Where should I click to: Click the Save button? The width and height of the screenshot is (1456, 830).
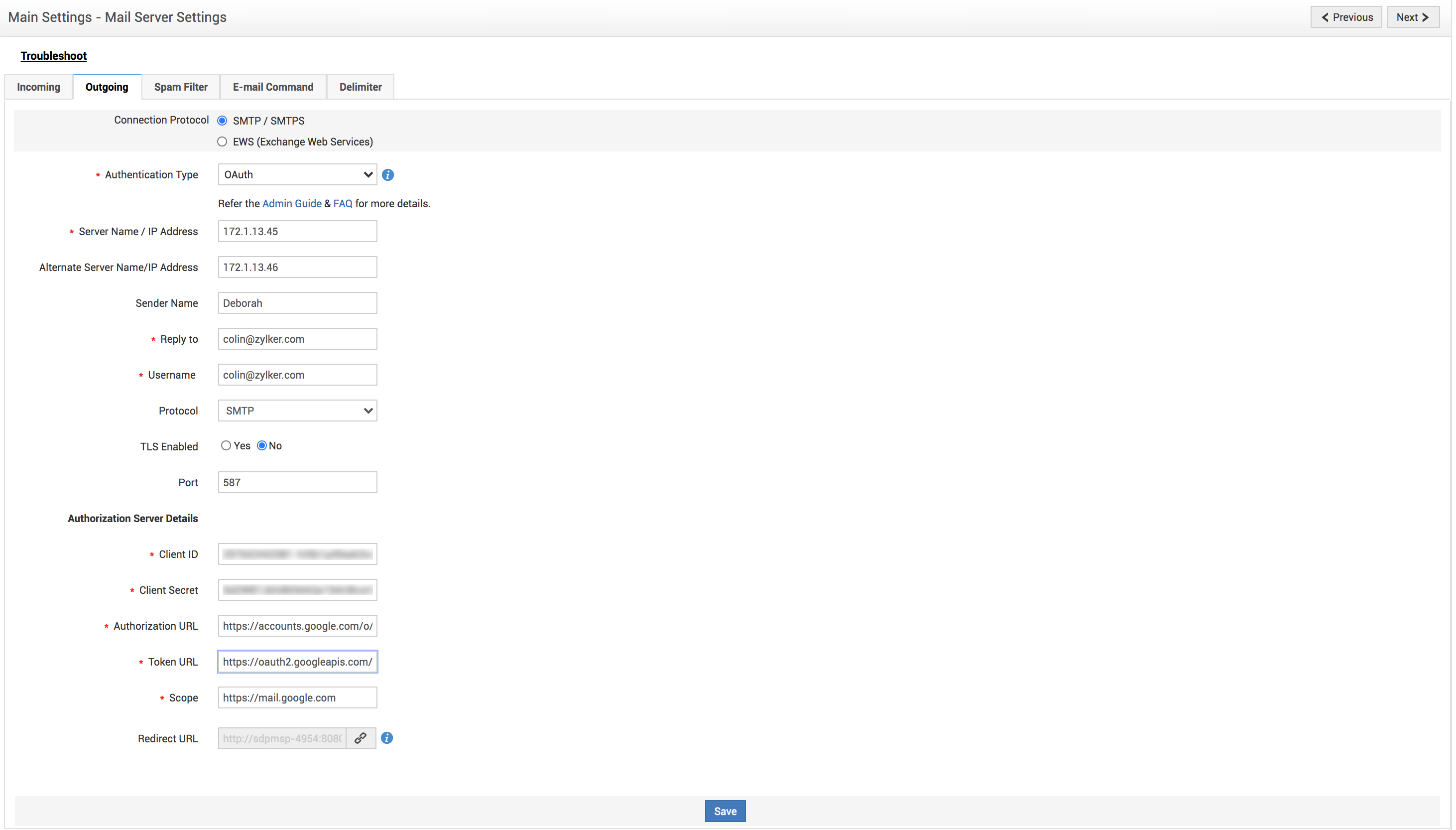click(725, 811)
